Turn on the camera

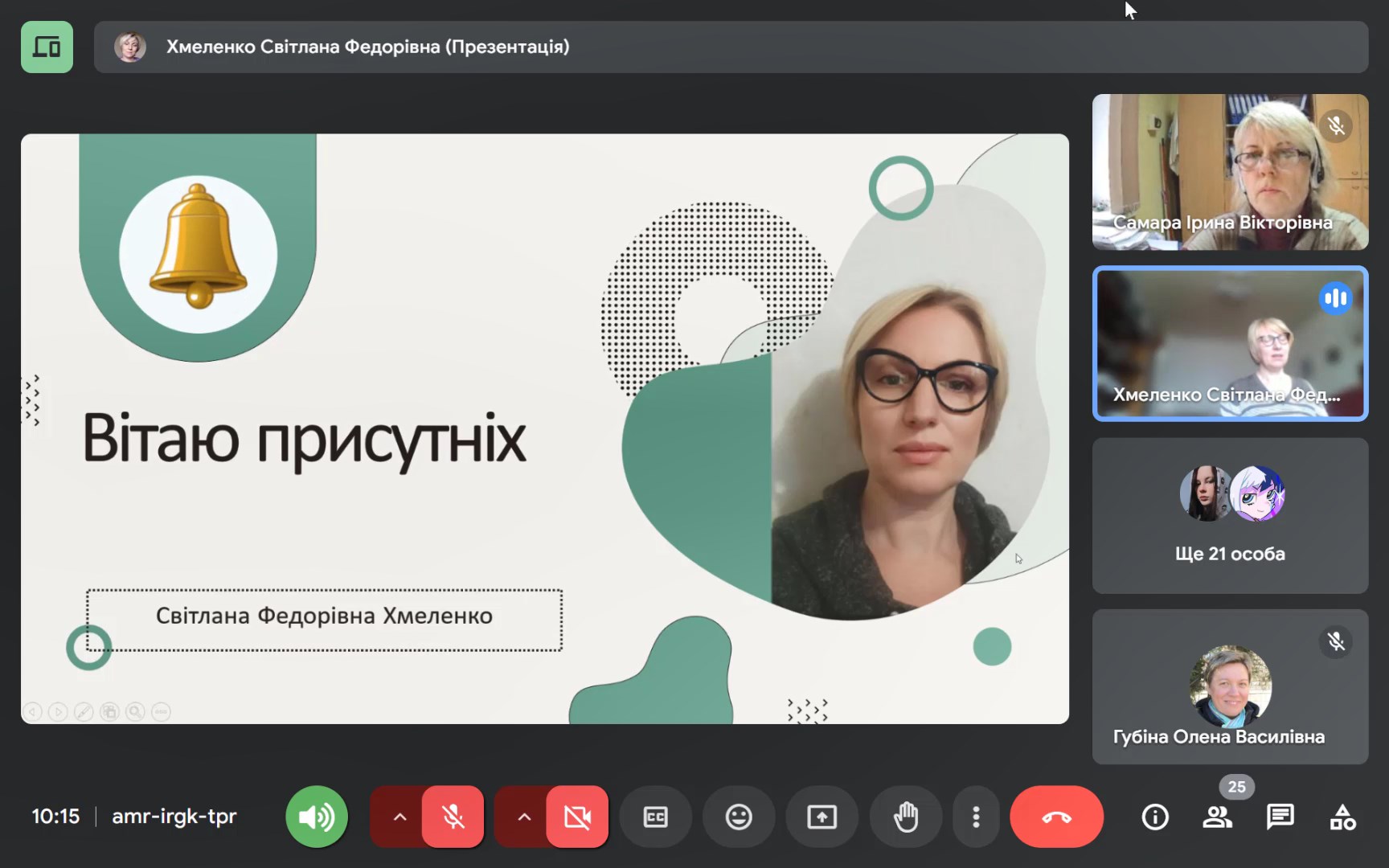[577, 817]
